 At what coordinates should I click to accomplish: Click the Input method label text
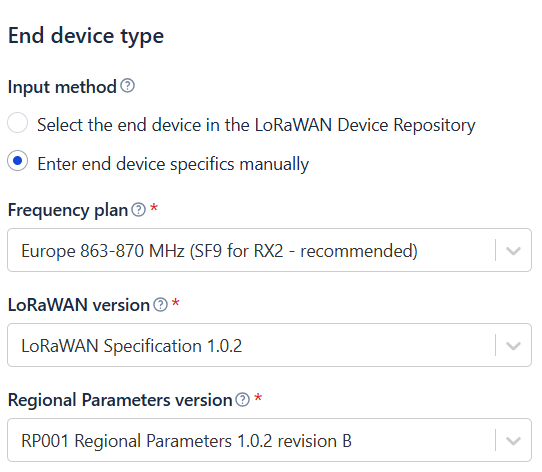pos(62,87)
